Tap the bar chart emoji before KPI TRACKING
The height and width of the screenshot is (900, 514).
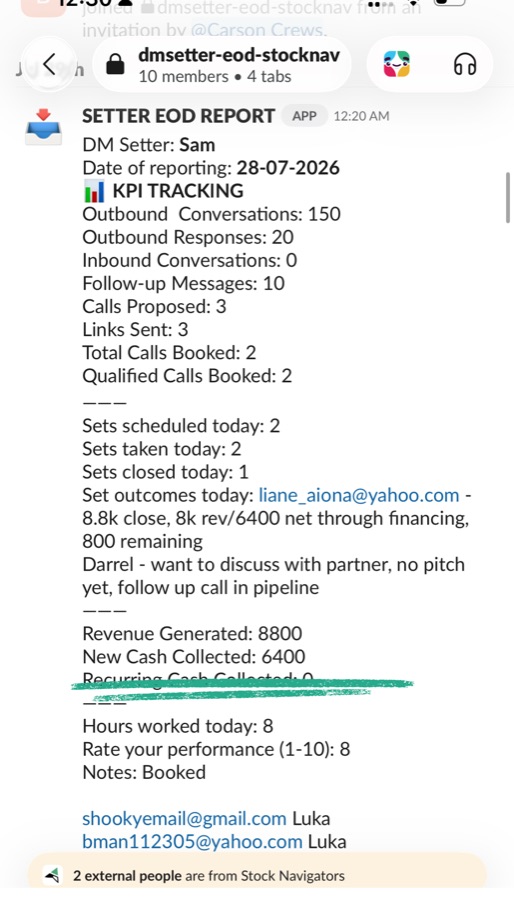pyautogui.click(x=94, y=191)
